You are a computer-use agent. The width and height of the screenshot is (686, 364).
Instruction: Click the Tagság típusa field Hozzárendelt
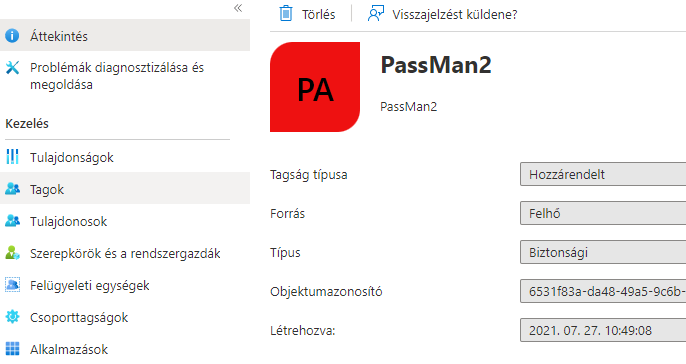(x=603, y=174)
